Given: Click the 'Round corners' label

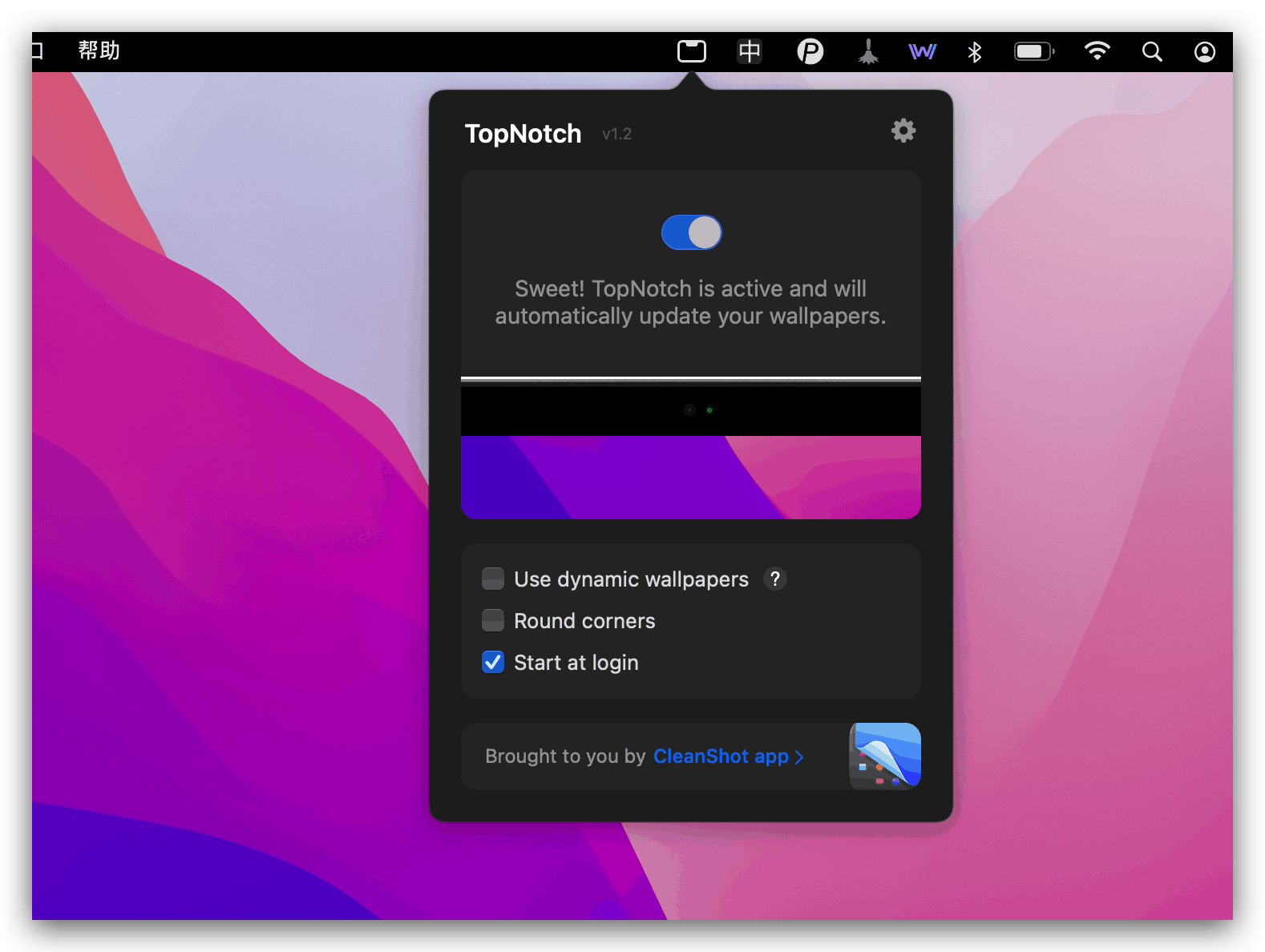Looking at the screenshot, I should point(584,621).
